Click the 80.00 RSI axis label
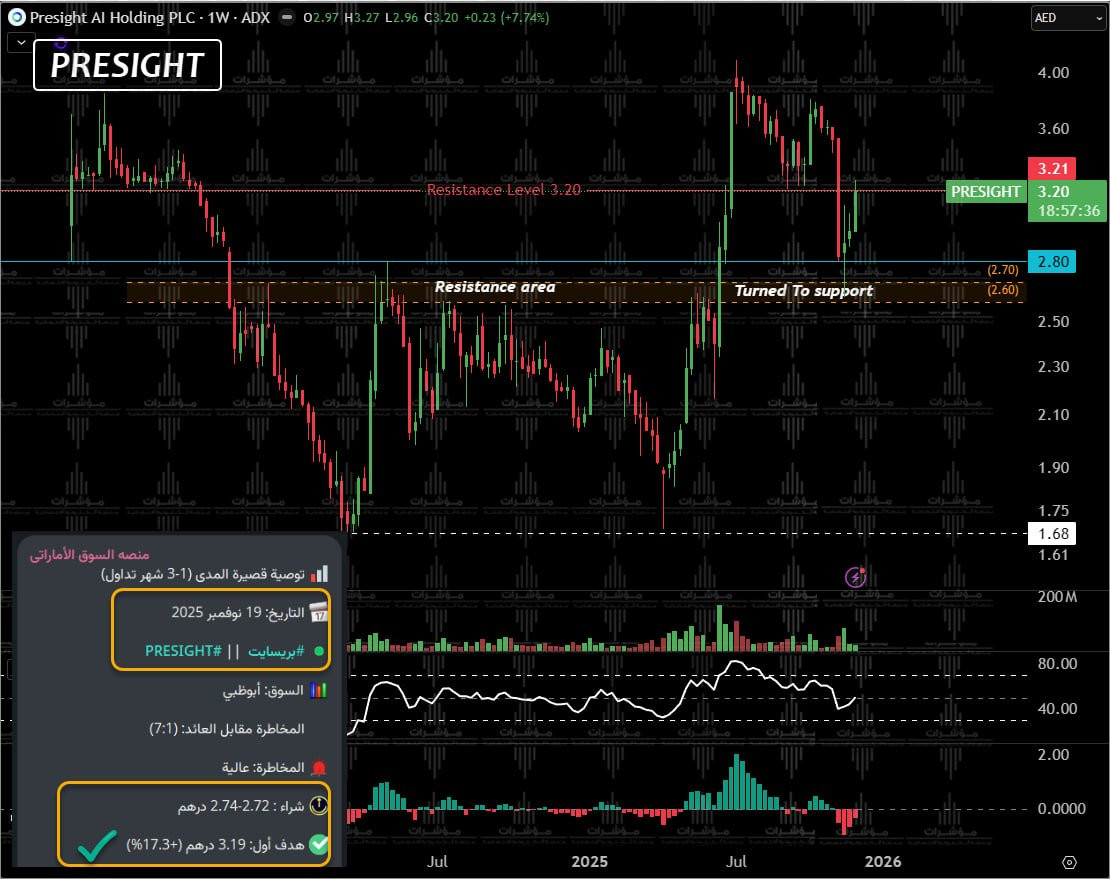 click(x=1058, y=664)
